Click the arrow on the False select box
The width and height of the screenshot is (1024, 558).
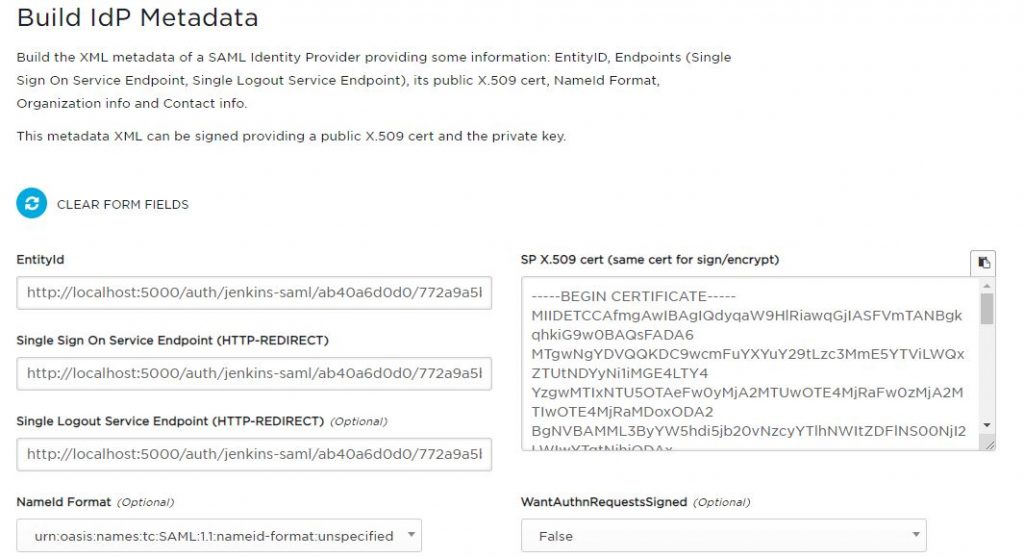click(916, 534)
